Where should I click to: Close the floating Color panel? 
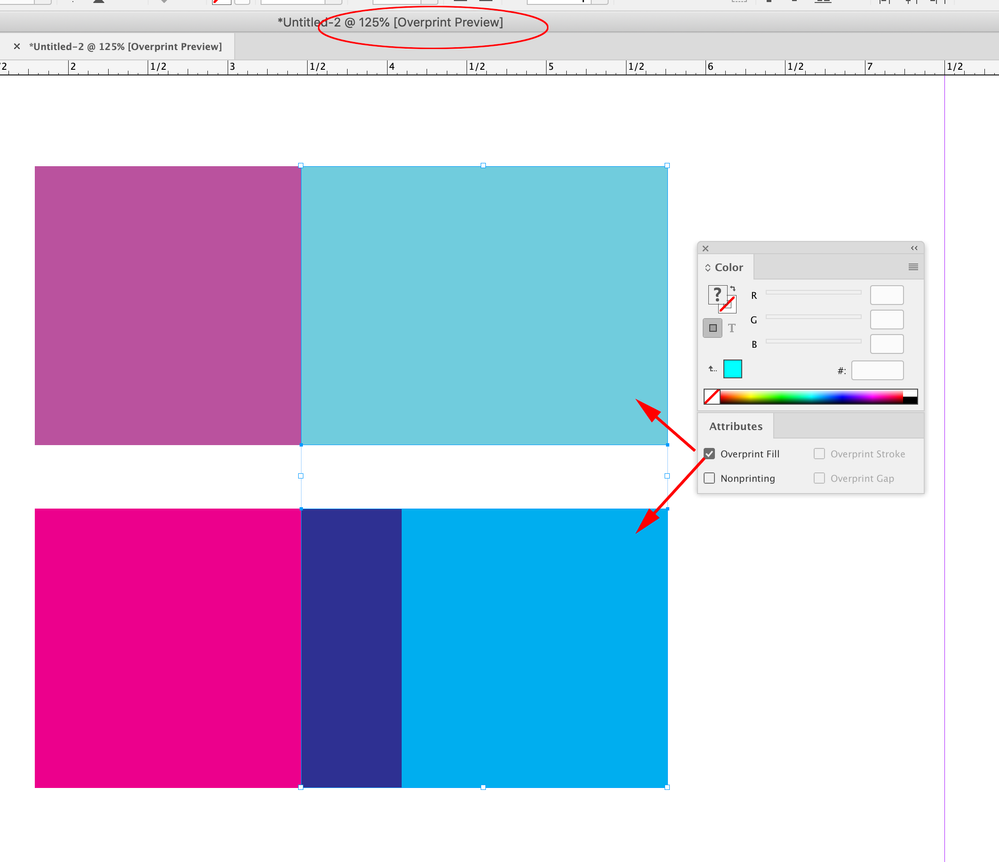[706, 248]
